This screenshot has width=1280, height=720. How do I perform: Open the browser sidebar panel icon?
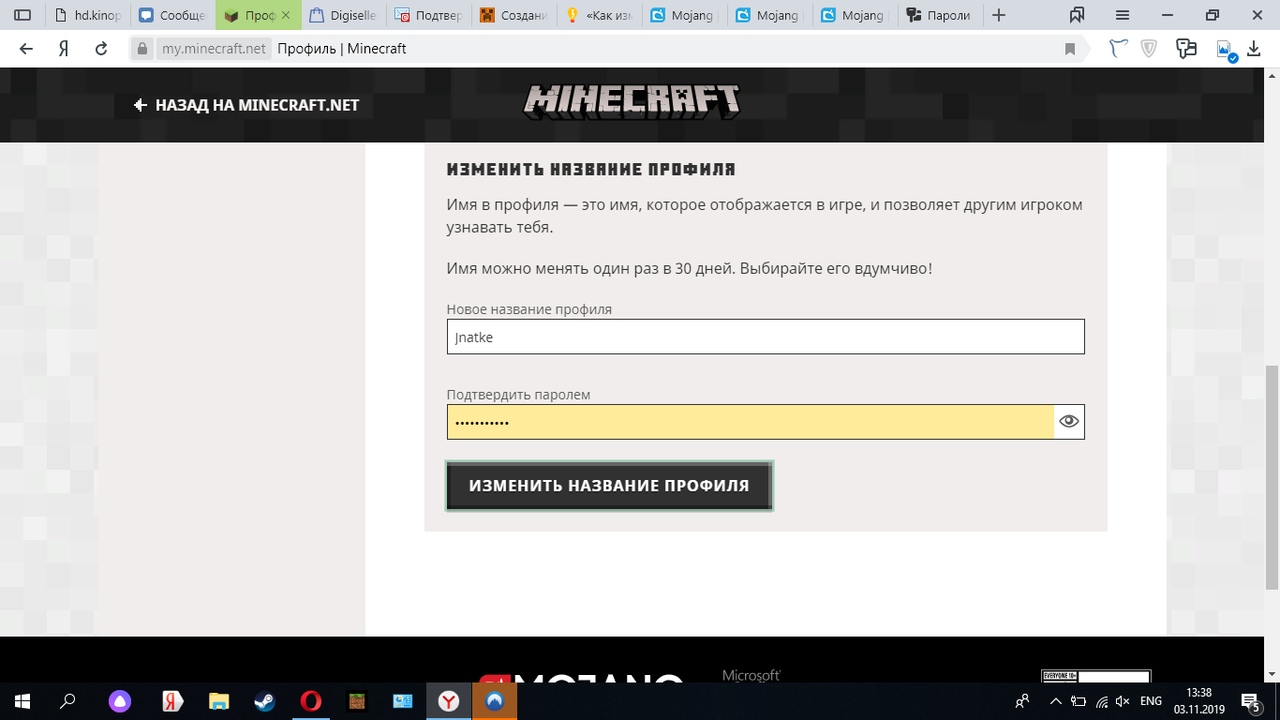click(x=22, y=15)
